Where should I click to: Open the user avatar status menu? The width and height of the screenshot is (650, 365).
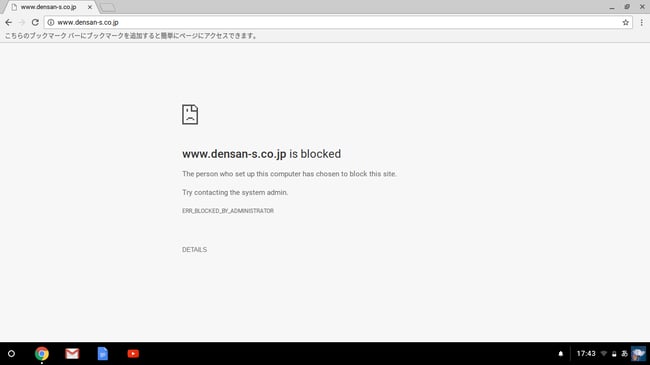tap(638, 354)
